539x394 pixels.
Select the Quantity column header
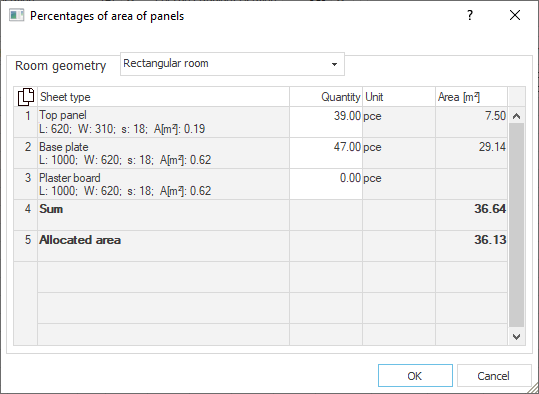point(326,97)
